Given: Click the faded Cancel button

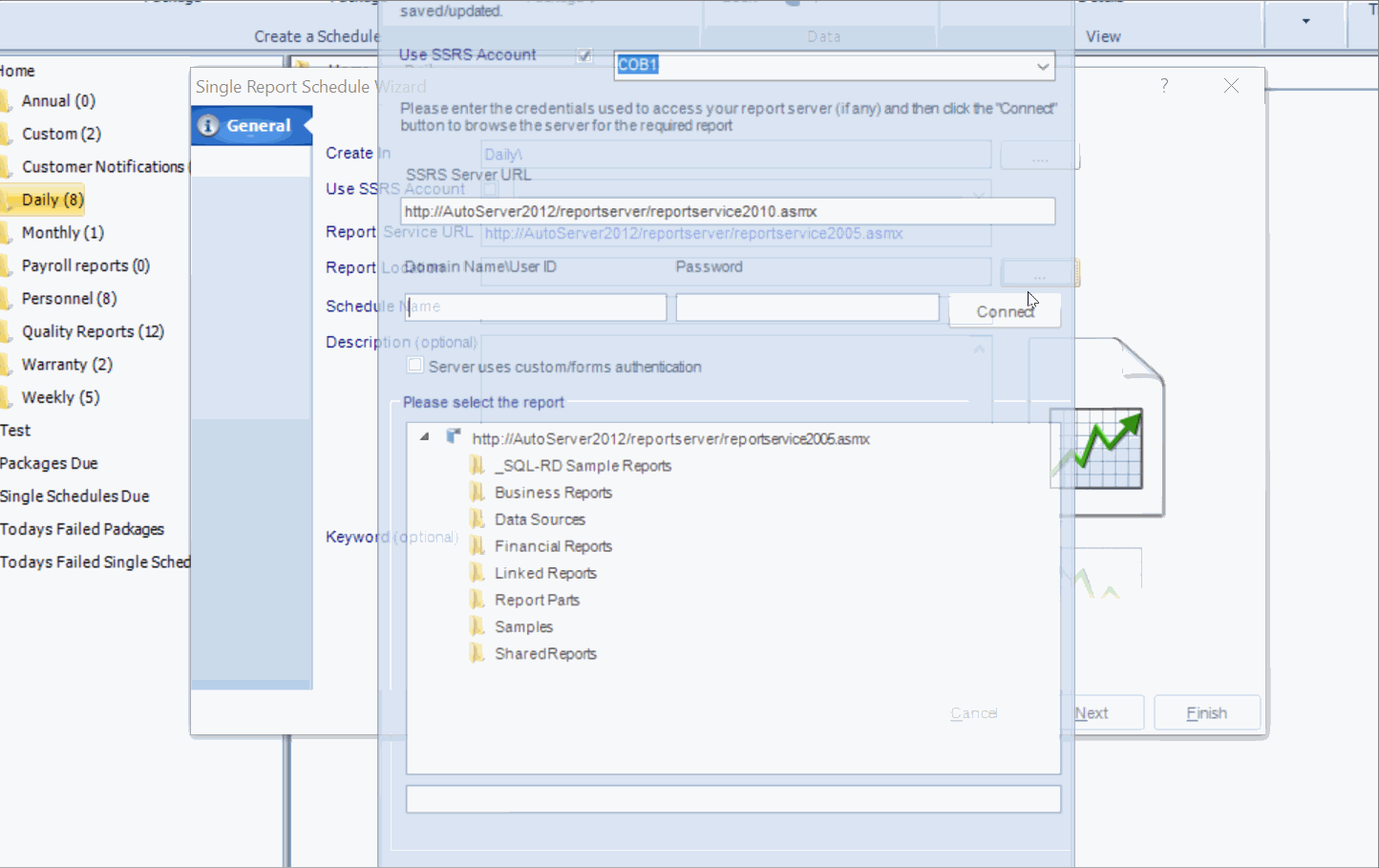Looking at the screenshot, I should point(973,713).
